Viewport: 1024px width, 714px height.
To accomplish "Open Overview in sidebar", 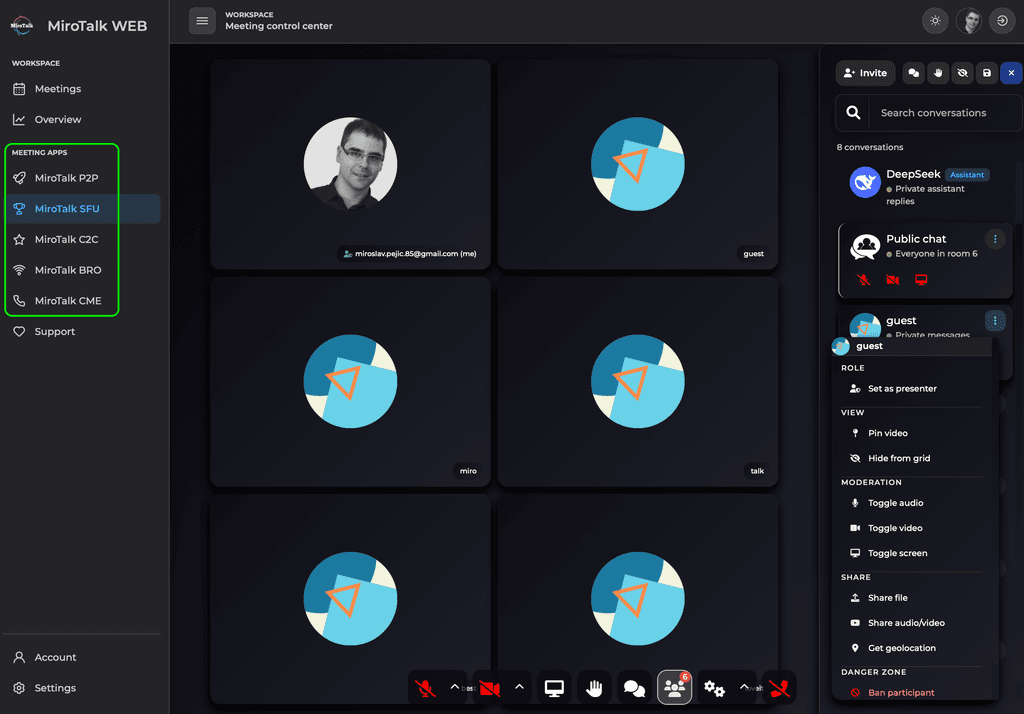I will pyautogui.click(x=82, y=120).
